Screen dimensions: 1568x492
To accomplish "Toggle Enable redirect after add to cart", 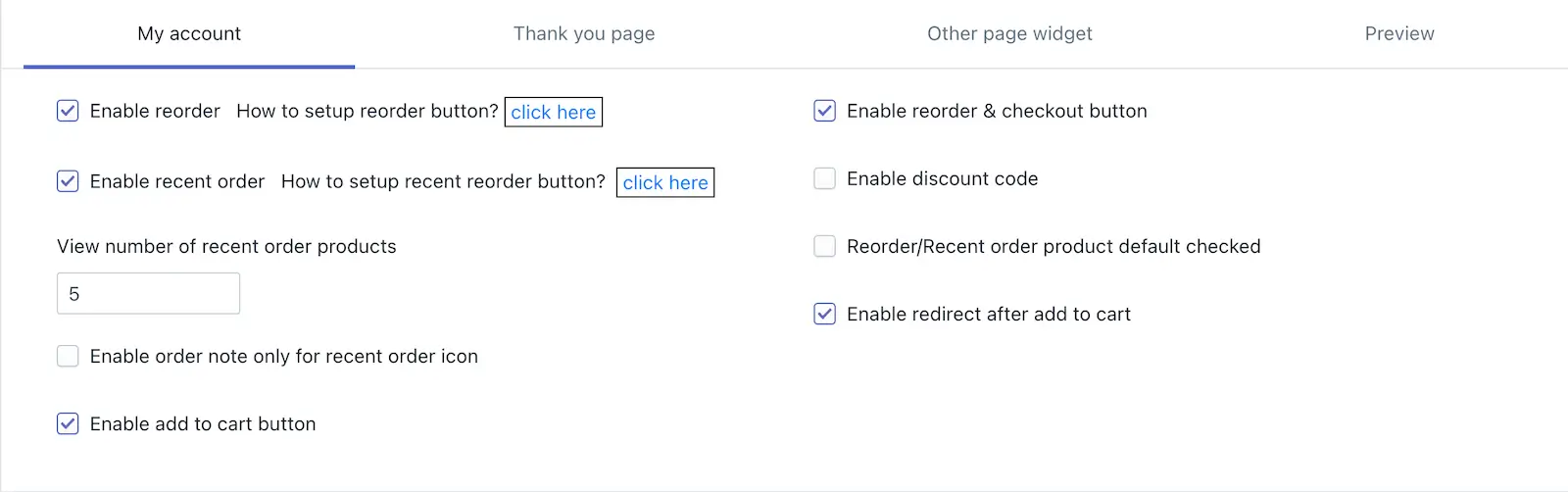I will (x=825, y=314).
